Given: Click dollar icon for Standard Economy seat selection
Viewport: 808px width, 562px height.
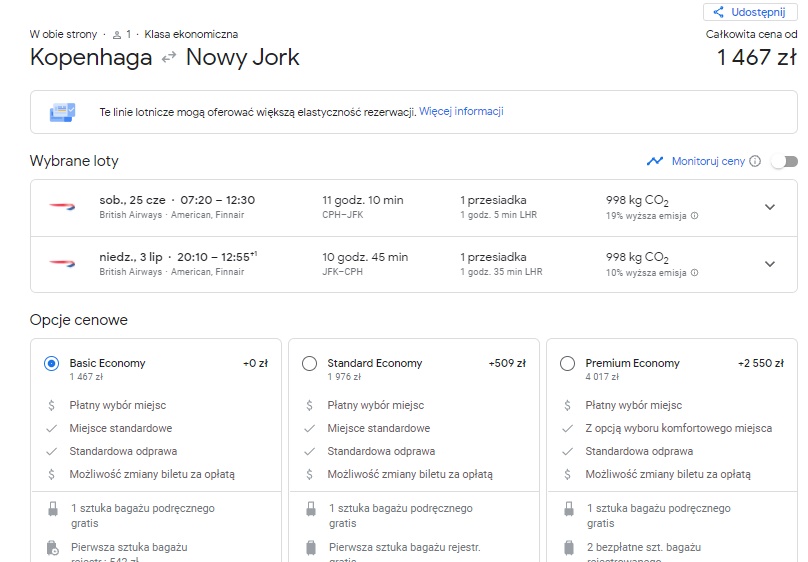Looking at the screenshot, I should coord(309,405).
